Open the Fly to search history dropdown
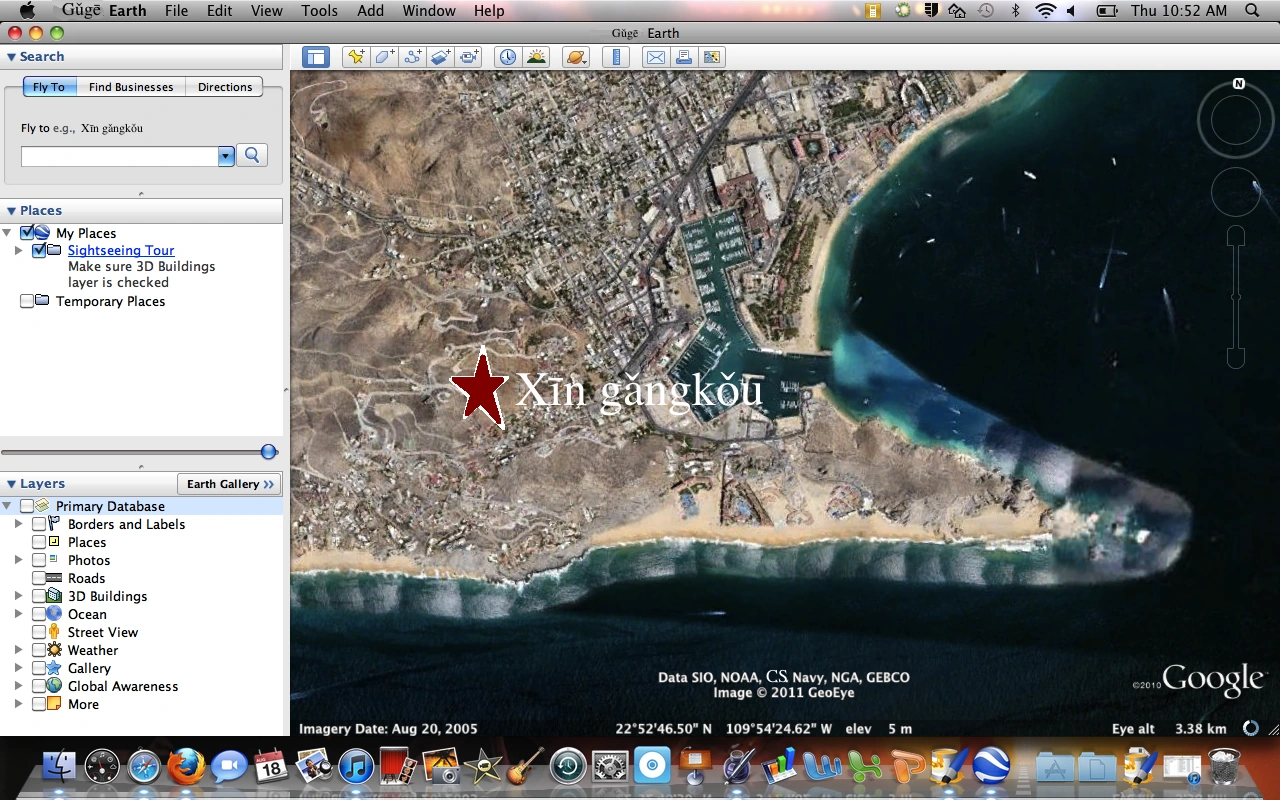1280x800 pixels. click(x=226, y=156)
